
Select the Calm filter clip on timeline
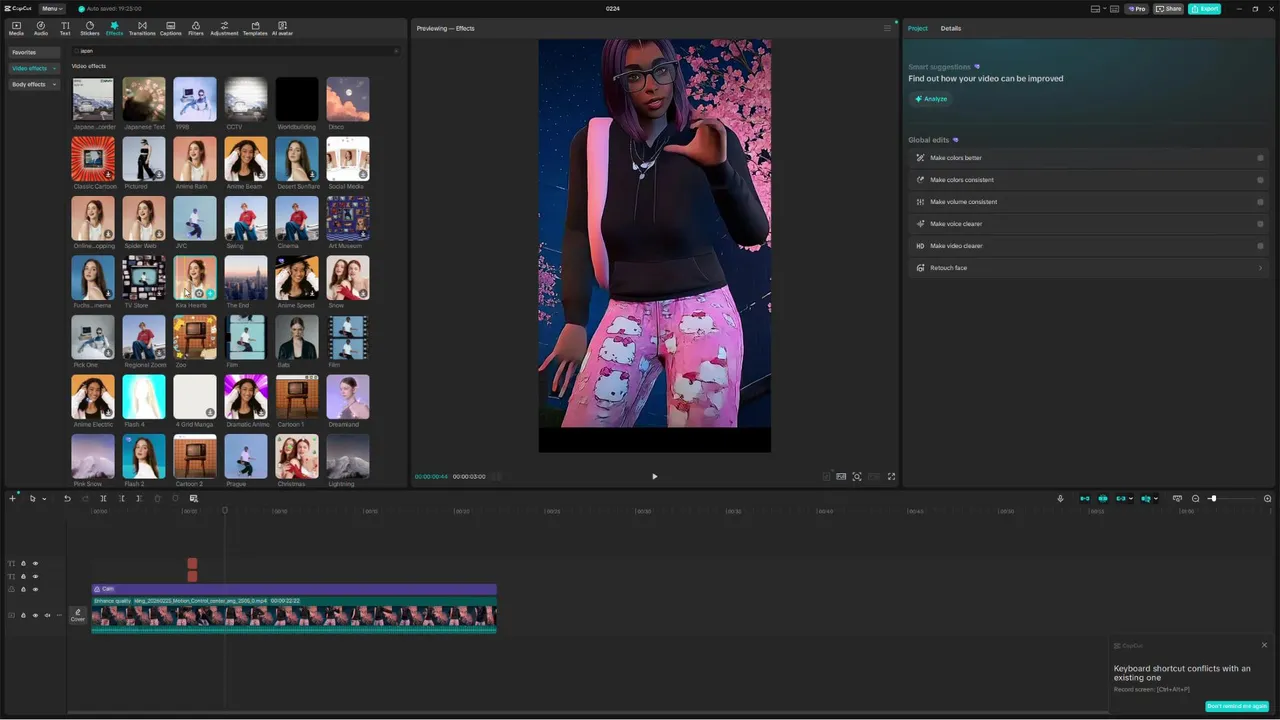294,589
